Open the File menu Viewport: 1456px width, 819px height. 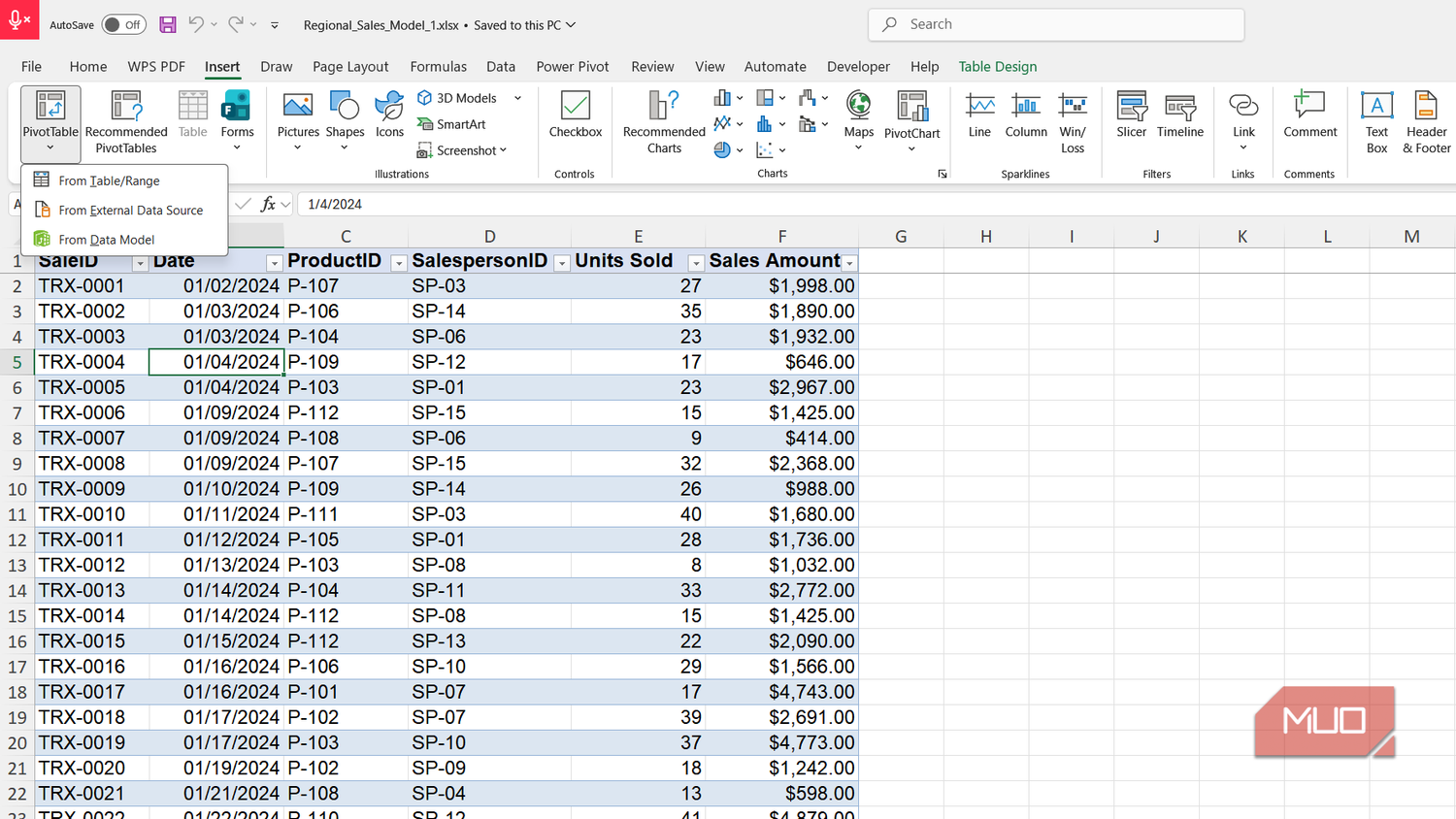pyautogui.click(x=31, y=66)
